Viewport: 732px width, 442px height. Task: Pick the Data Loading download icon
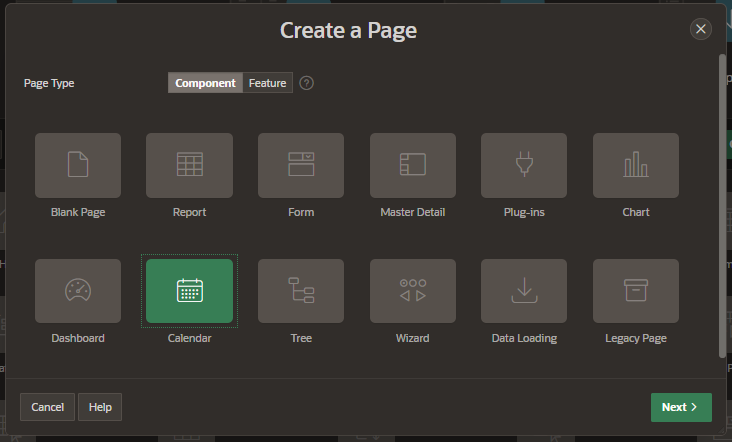point(524,291)
